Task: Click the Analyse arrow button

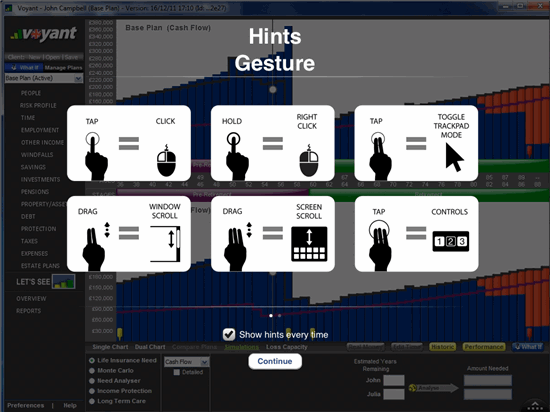Action: [433, 388]
